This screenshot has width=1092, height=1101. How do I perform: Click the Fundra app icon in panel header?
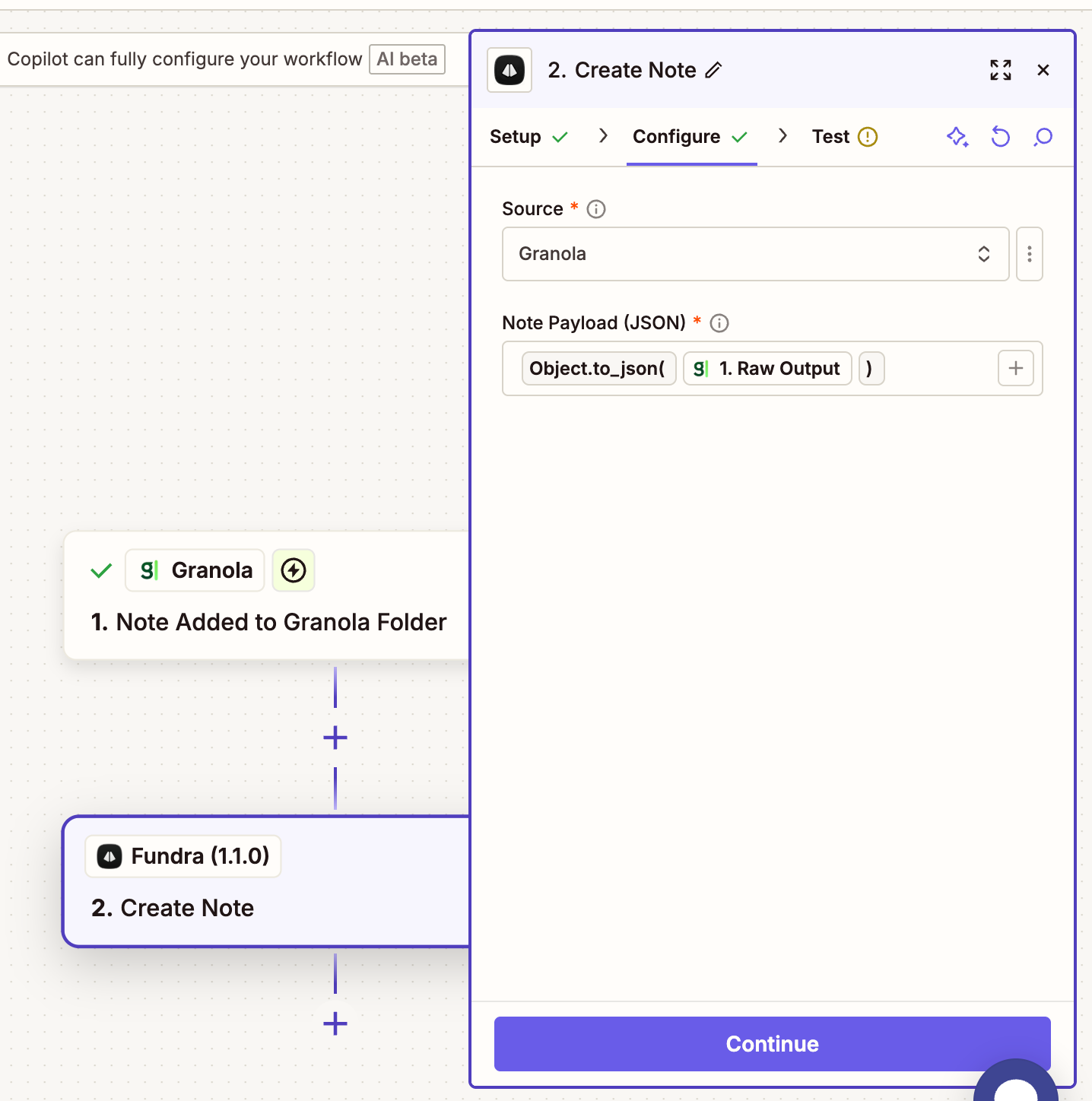[509, 70]
